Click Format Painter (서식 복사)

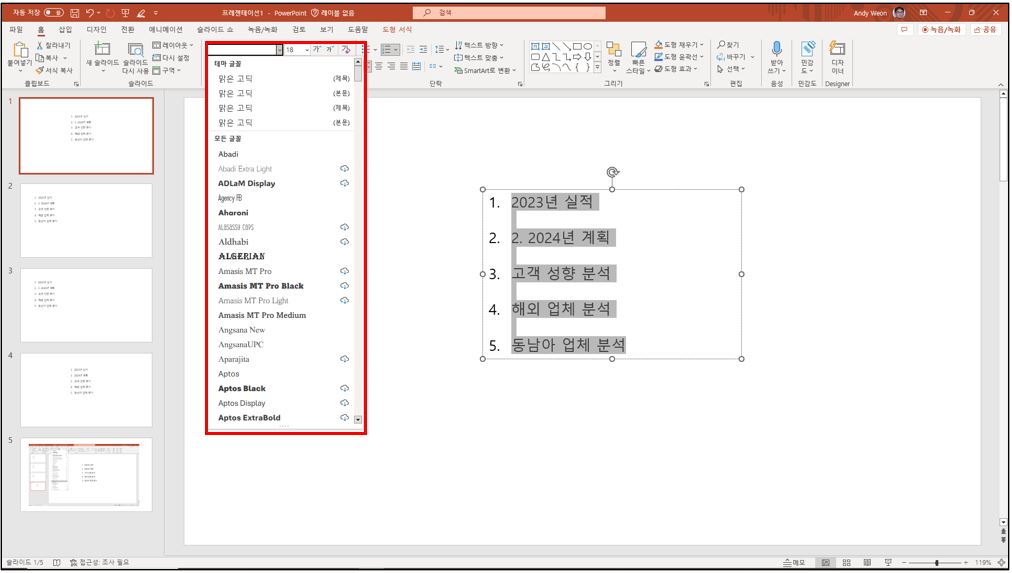(54, 70)
